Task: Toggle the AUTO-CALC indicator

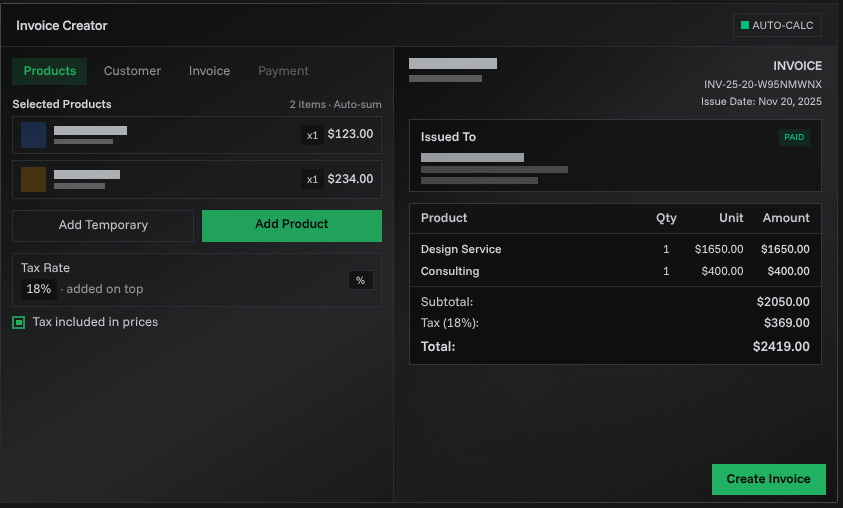Action: point(777,25)
